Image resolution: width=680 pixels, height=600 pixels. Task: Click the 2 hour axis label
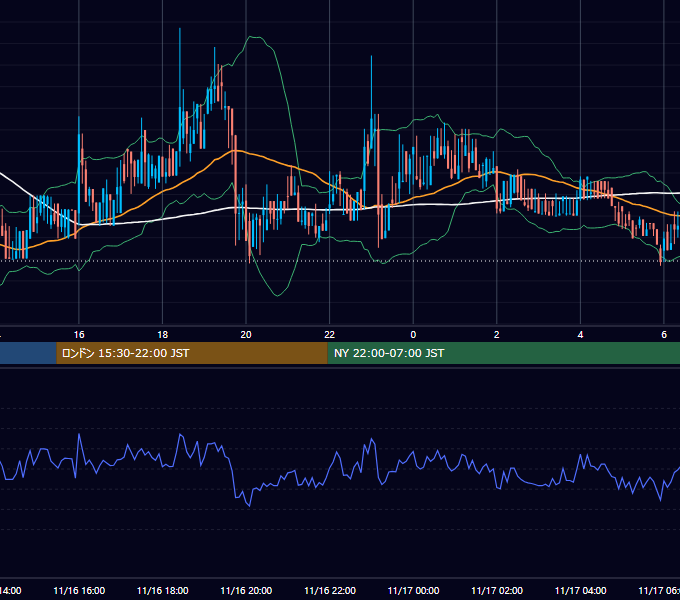(x=497, y=335)
